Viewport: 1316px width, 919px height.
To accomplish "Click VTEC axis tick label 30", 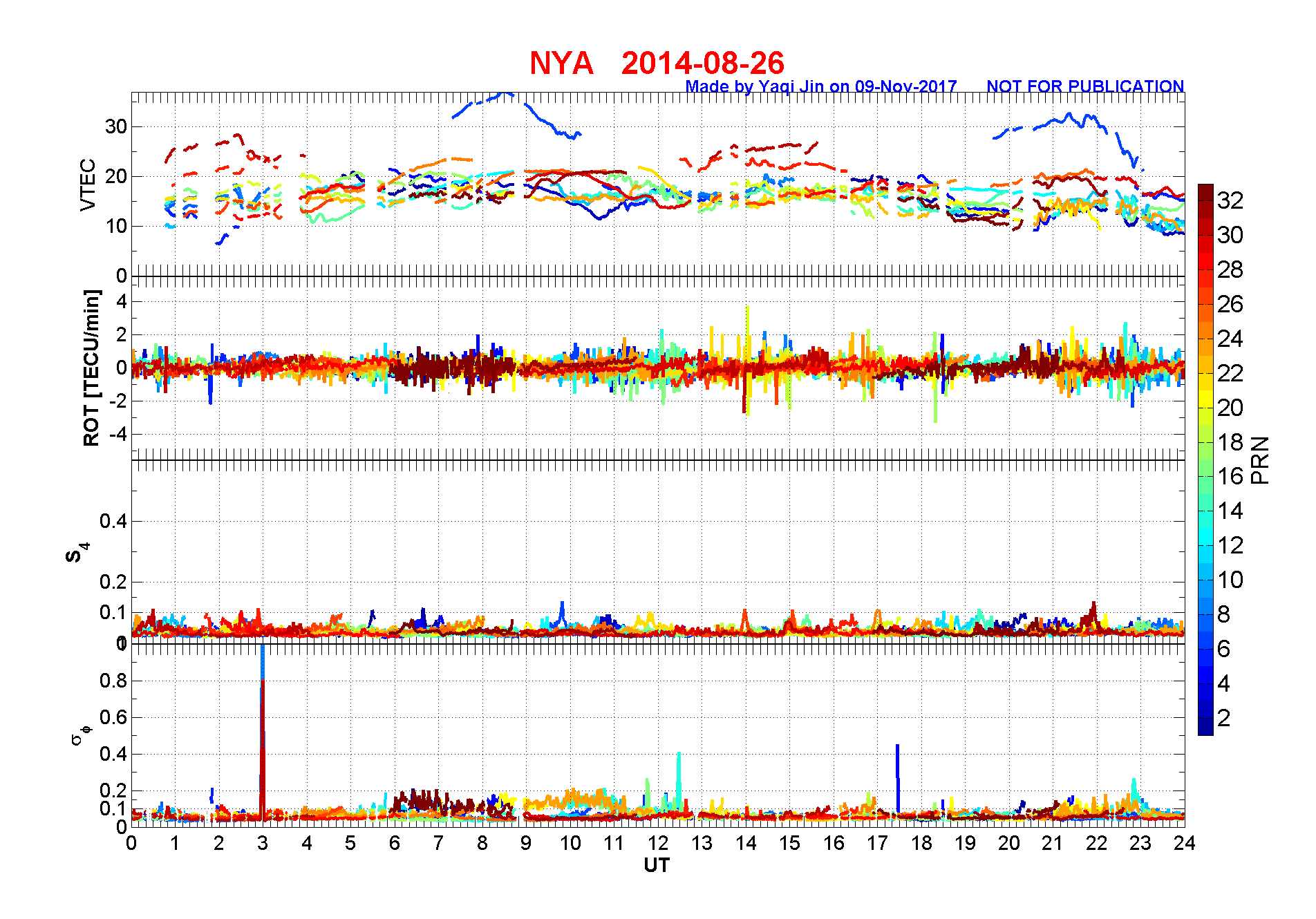I will (x=116, y=126).
